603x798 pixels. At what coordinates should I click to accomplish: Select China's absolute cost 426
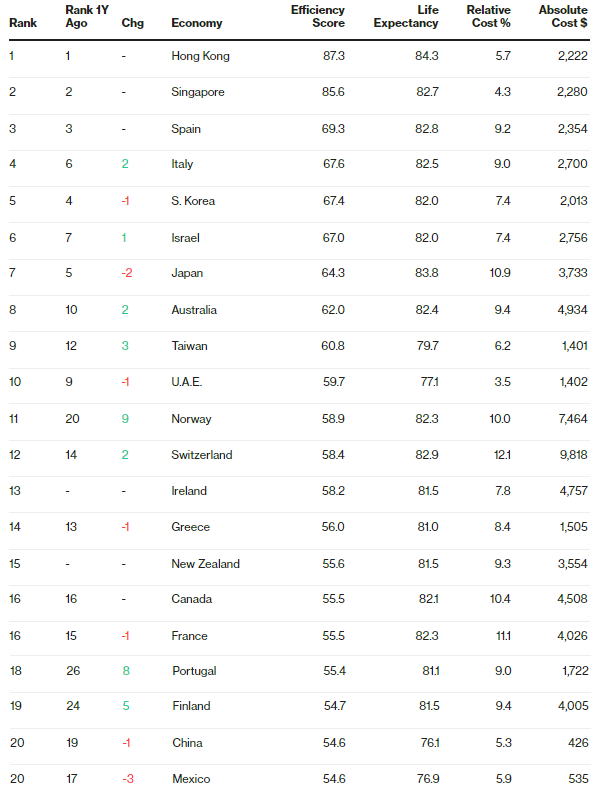point(578,743)
